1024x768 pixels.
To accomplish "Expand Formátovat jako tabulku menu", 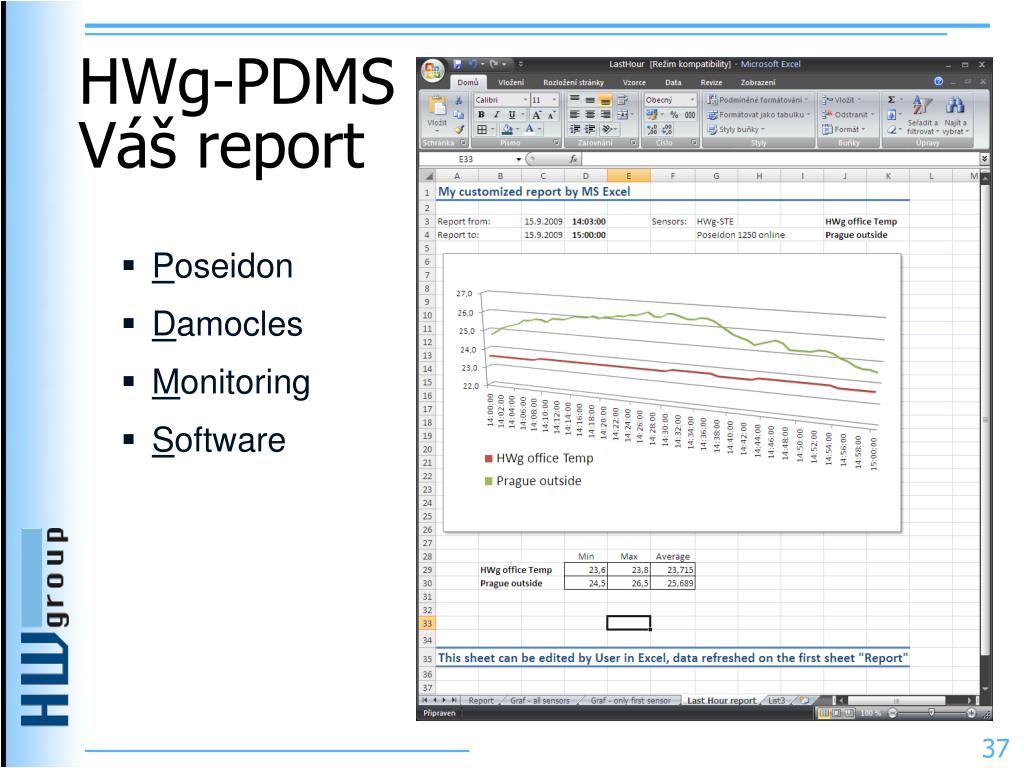I will point(759,115).
